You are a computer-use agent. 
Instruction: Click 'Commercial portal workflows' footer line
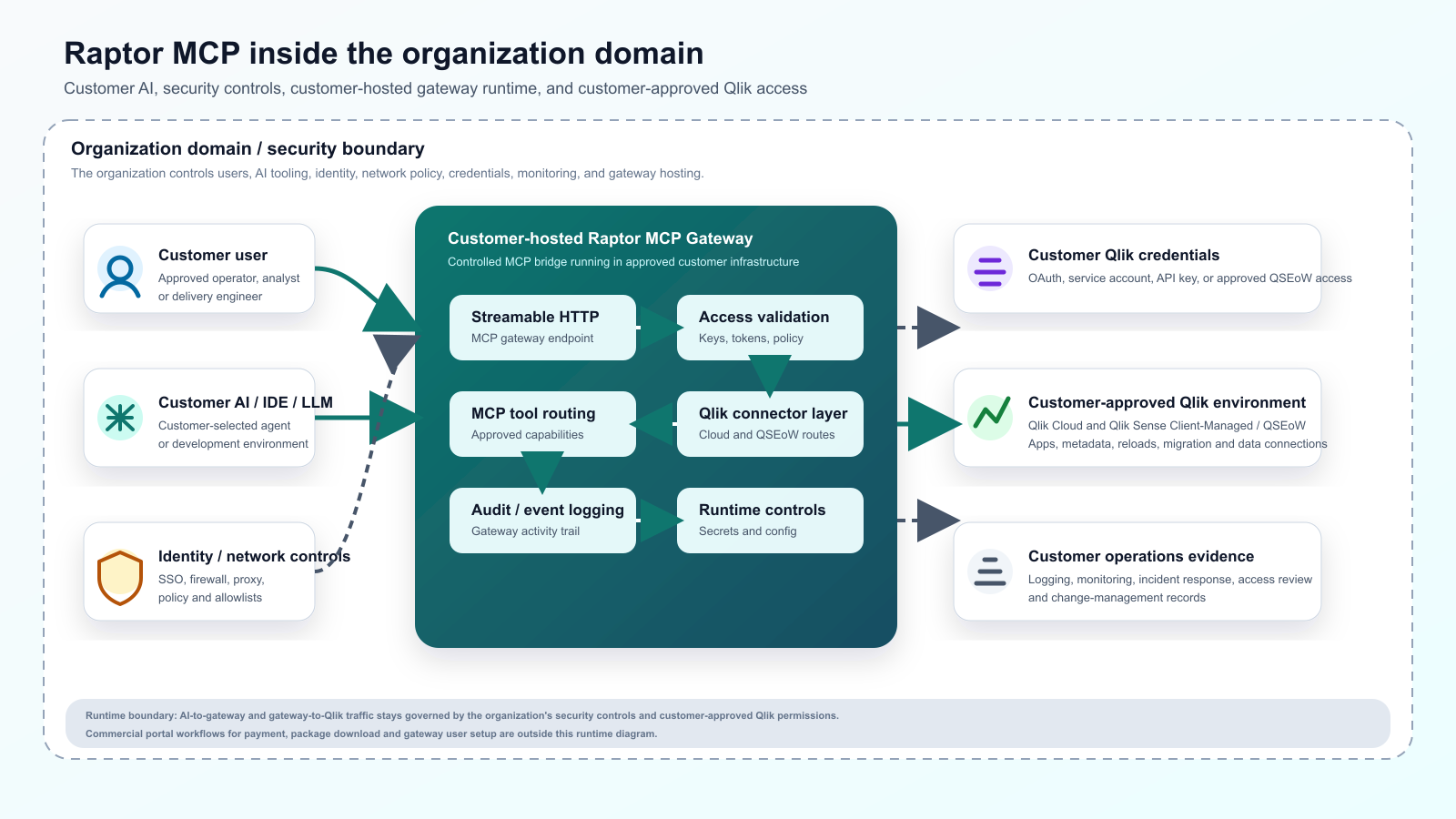(x=371, y=733)
